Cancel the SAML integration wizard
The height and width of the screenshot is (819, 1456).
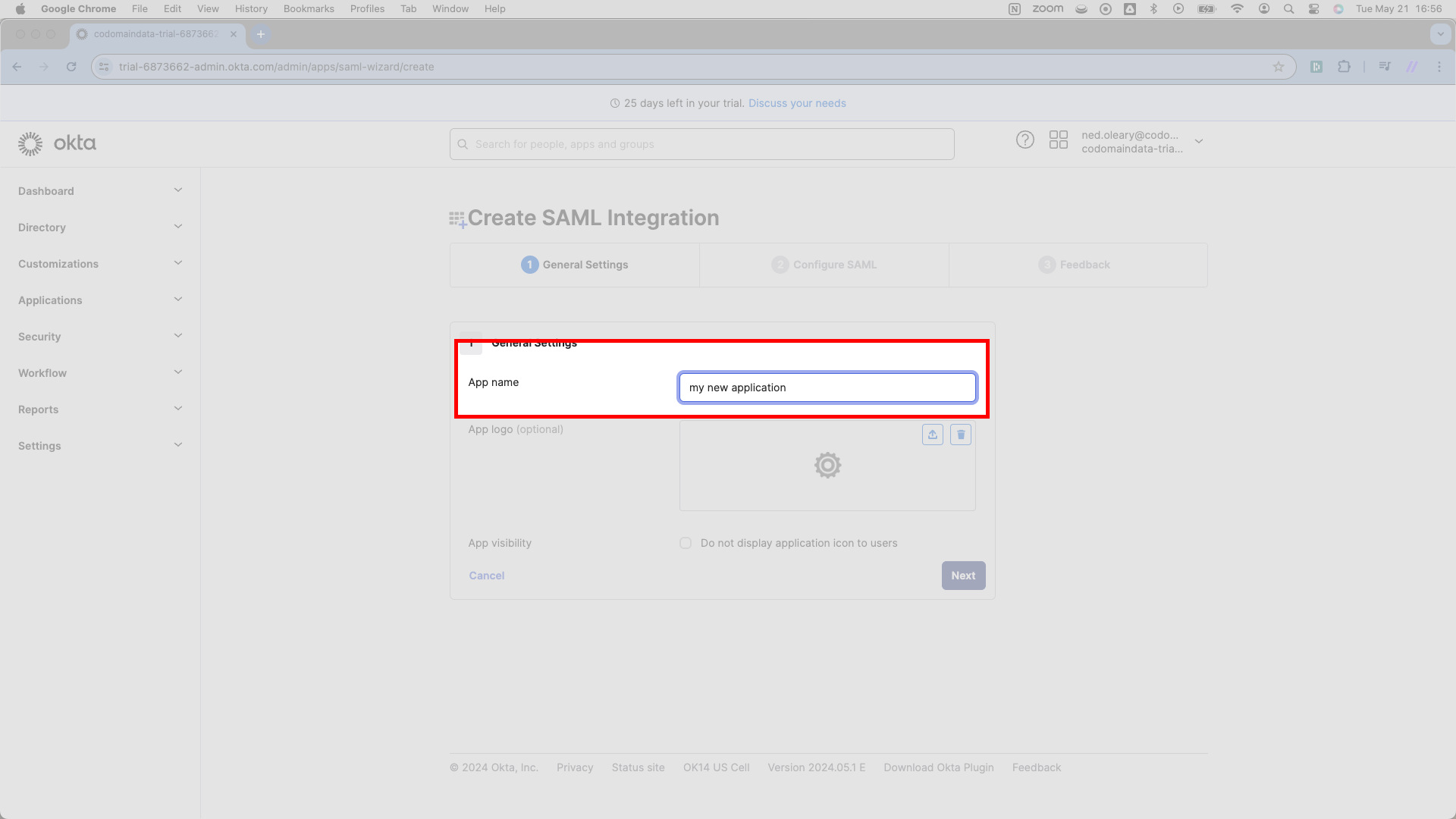click(487, 576)
